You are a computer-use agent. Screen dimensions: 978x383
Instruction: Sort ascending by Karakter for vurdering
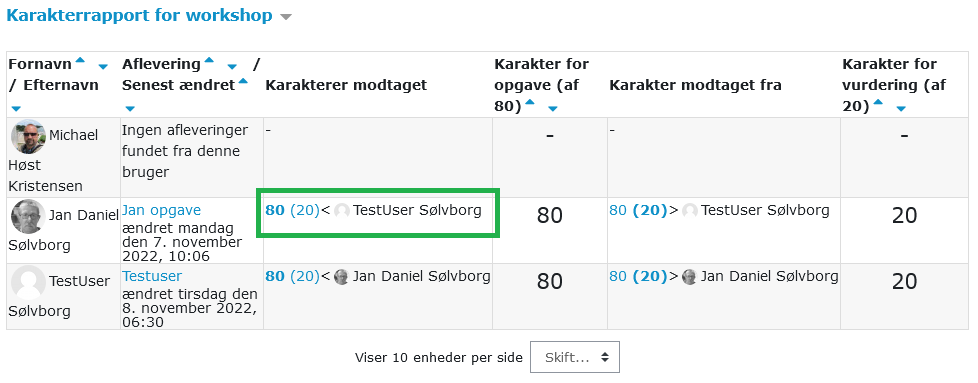(x=878, y=103)
